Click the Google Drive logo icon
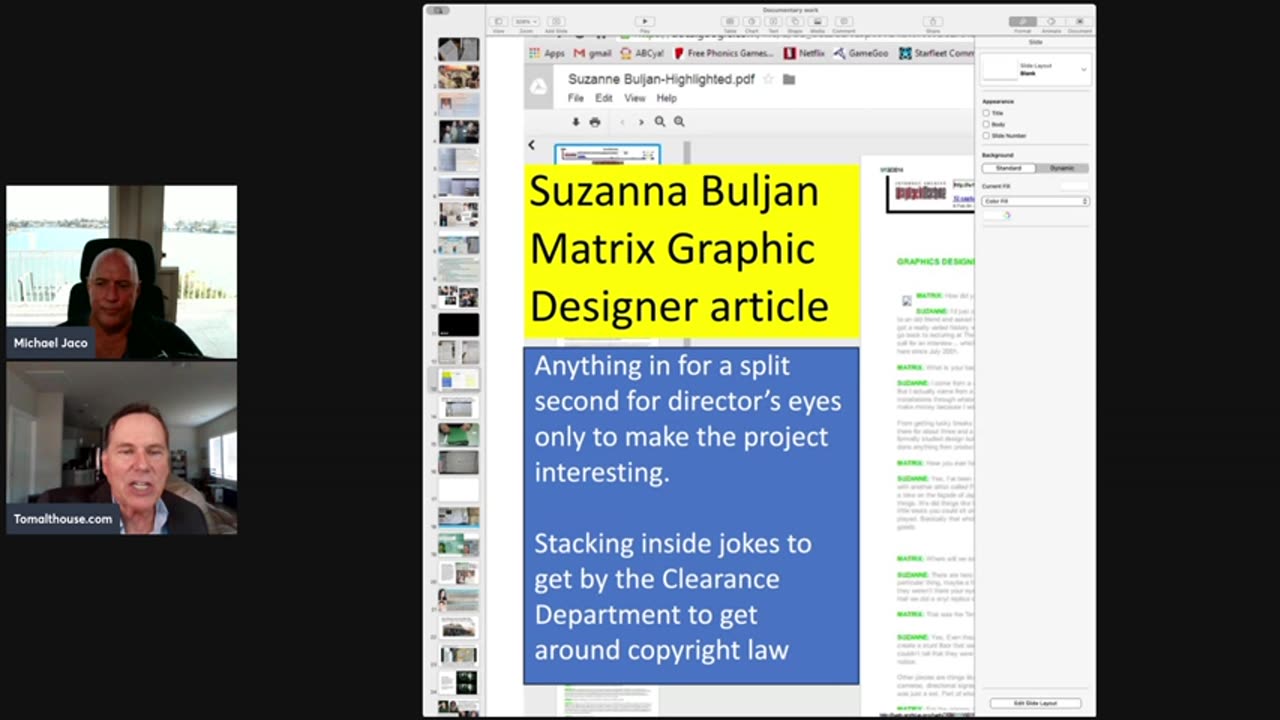The height and width of the screenshot is (720, 1280). tap(538, 87)
